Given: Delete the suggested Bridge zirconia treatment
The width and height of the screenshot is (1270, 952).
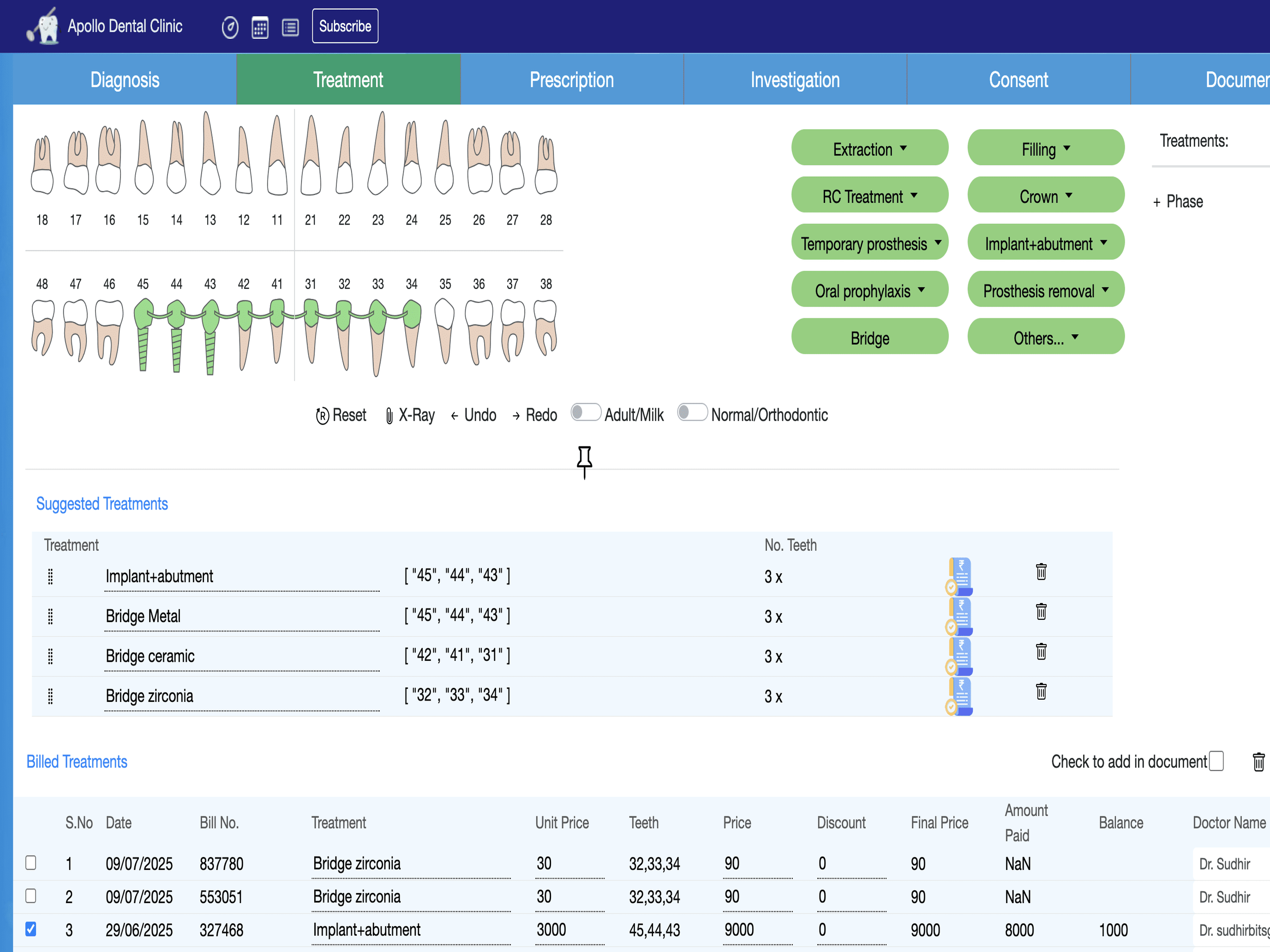Looking at the screenshot, I should pos(1042,691).
